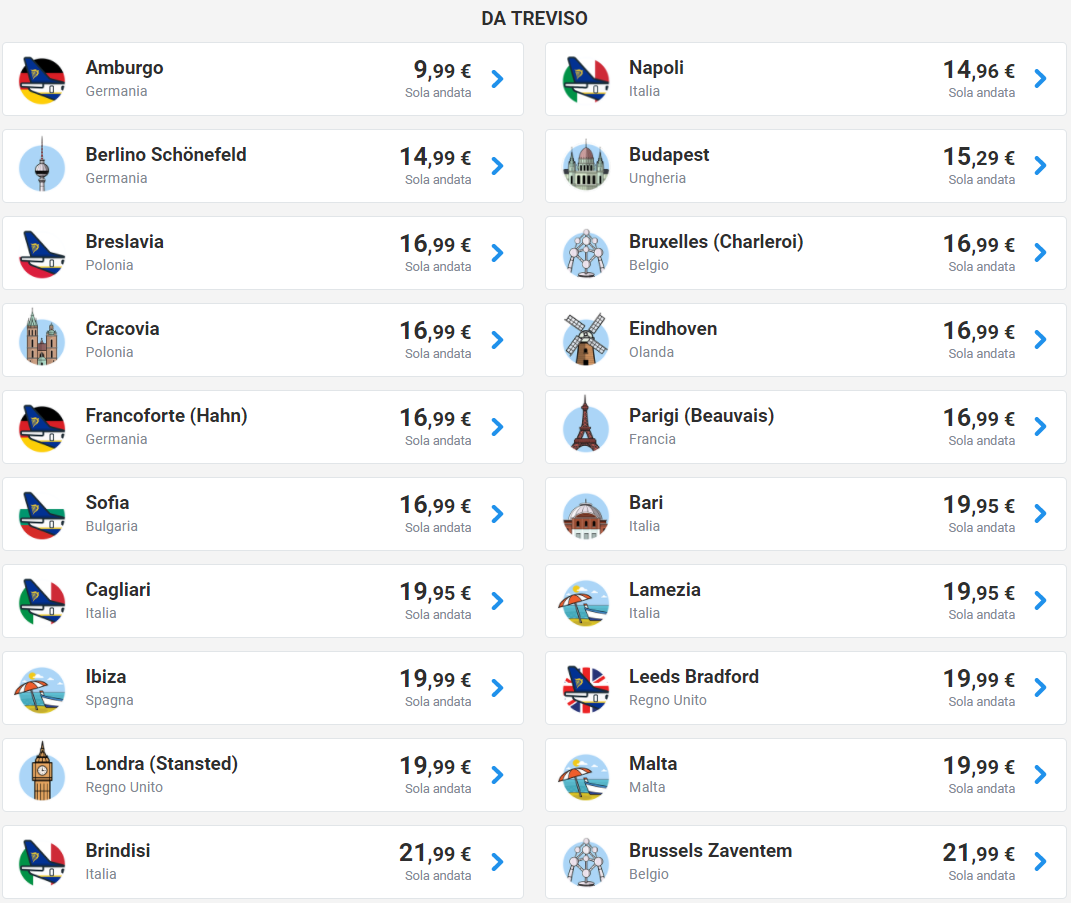Click the Lamezia destination card title

tap(665, 589)
